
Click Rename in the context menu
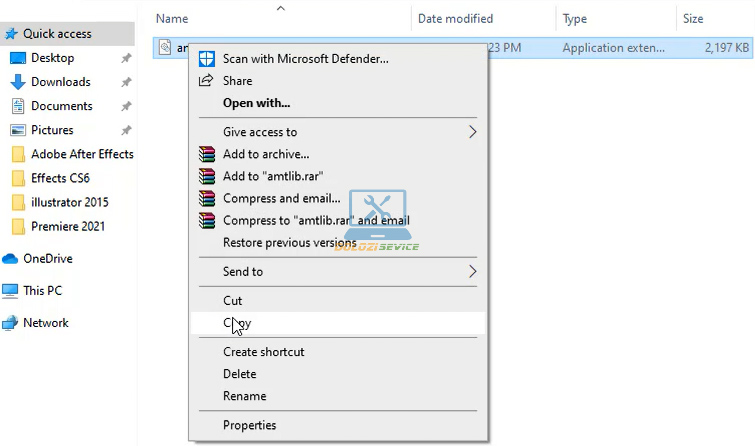point(244,396)
